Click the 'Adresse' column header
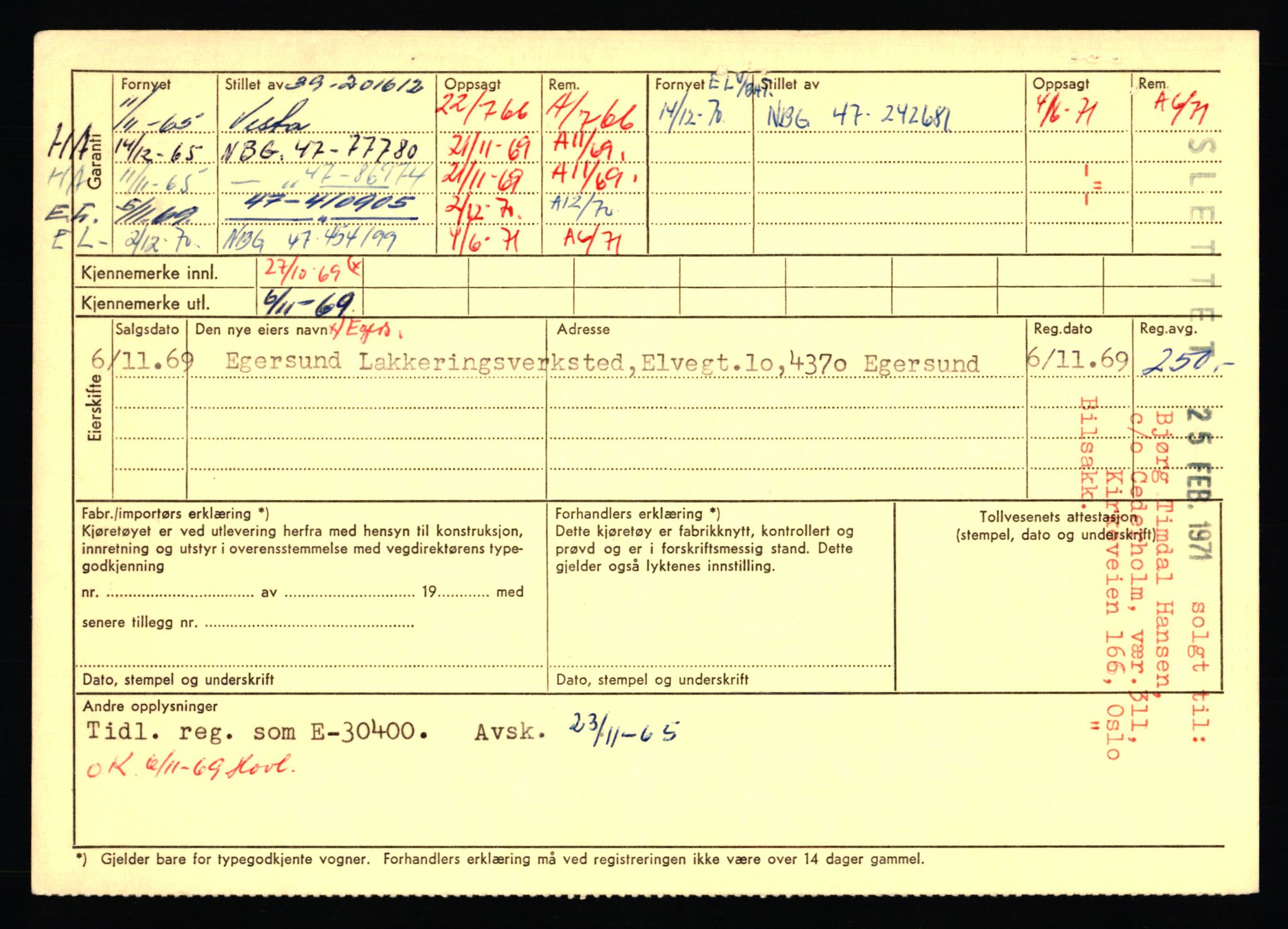 pyautogui.click(x=583, y=329)
